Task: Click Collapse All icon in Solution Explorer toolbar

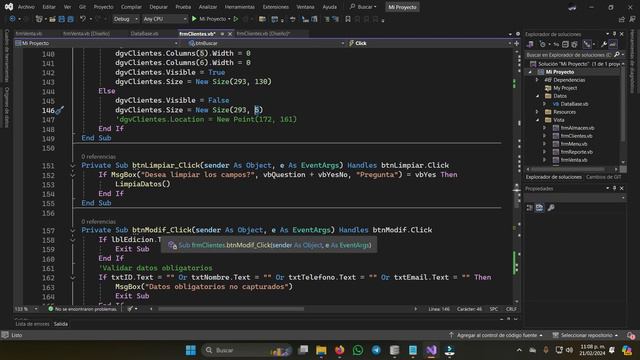Action: [x=565, y=44]
